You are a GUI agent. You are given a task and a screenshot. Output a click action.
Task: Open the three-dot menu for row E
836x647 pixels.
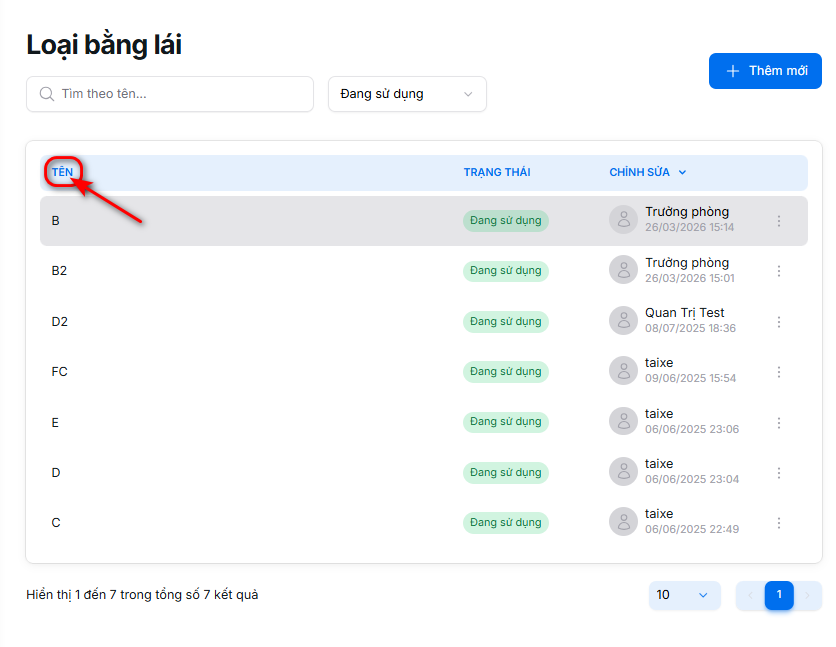(779, 423)
